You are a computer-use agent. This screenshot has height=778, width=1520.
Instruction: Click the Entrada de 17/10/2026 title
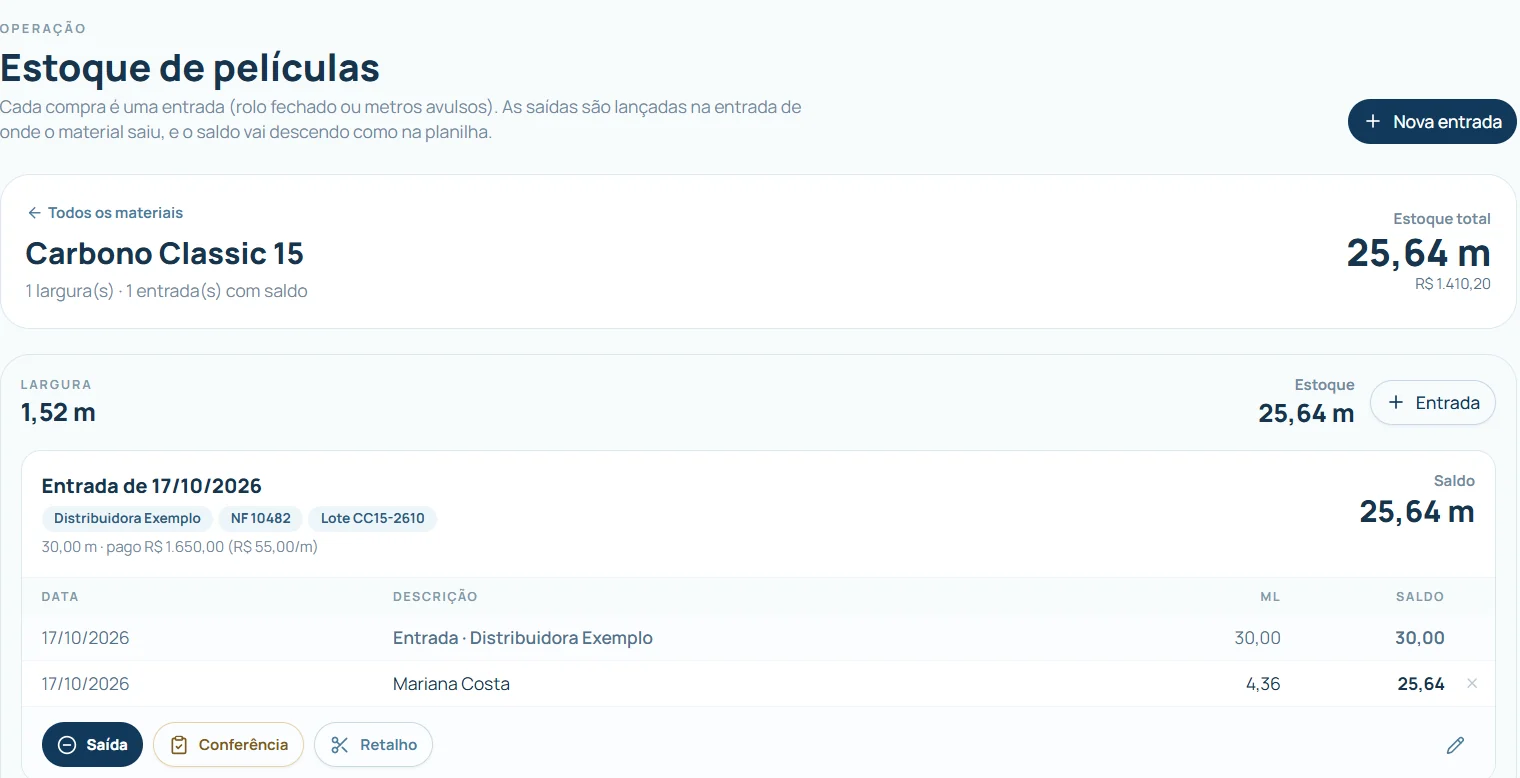152,486
